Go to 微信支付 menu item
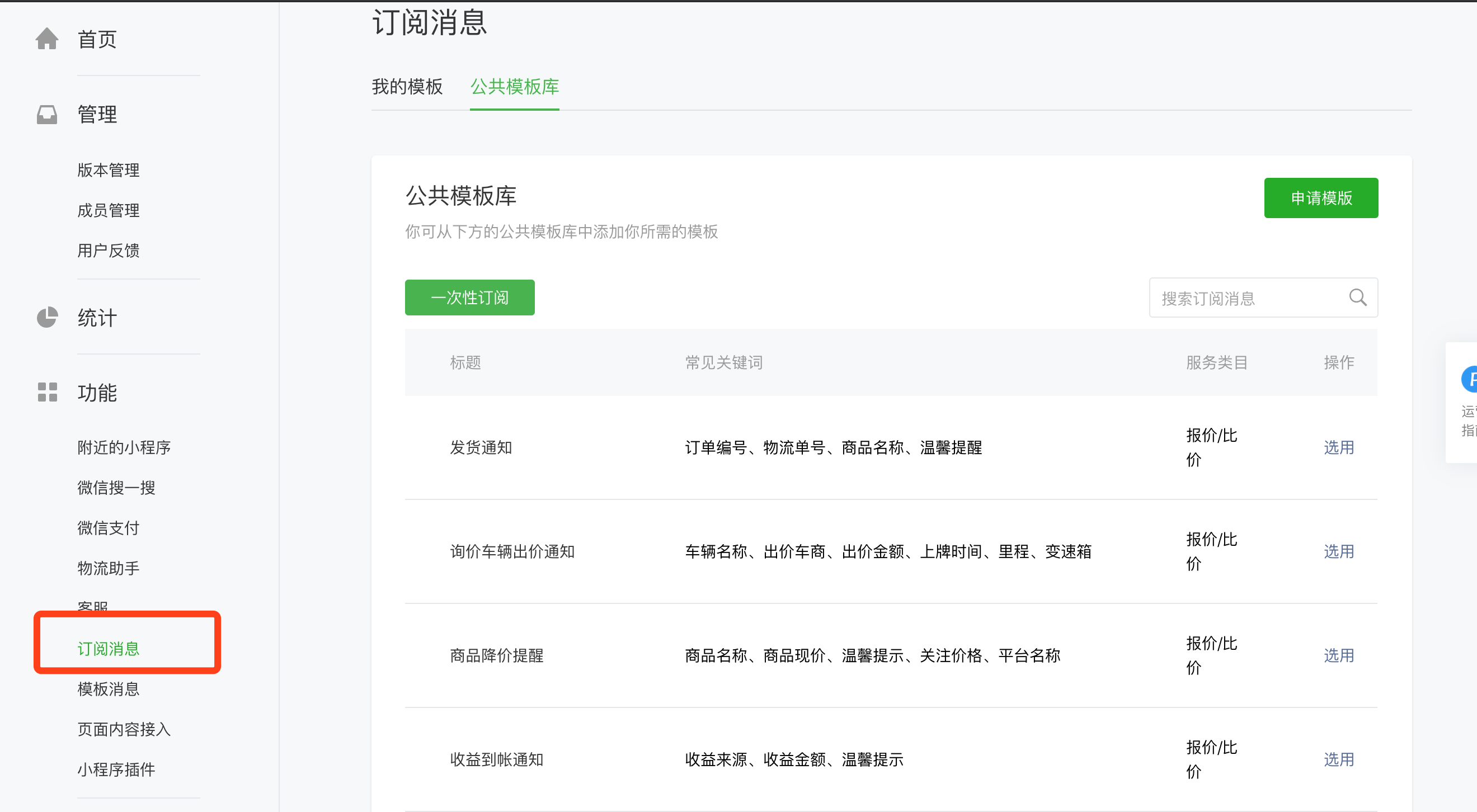 click(x=109, y=528)
